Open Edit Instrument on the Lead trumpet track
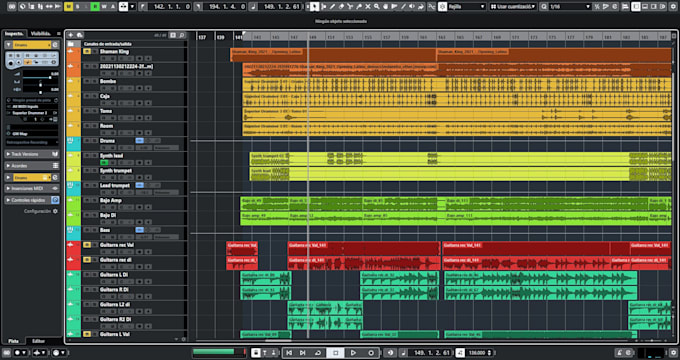 (139, 185)
